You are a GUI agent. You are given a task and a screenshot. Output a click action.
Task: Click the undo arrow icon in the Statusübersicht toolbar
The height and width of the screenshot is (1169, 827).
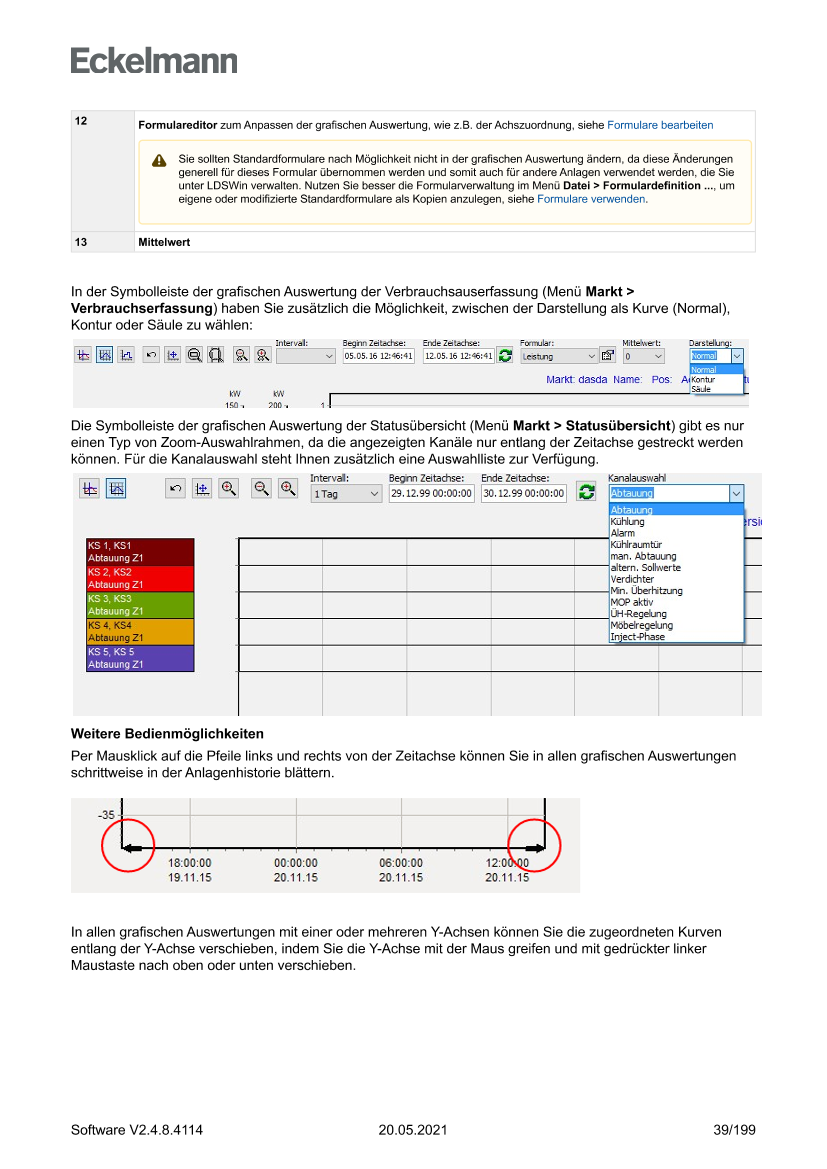tap(176, 488)
